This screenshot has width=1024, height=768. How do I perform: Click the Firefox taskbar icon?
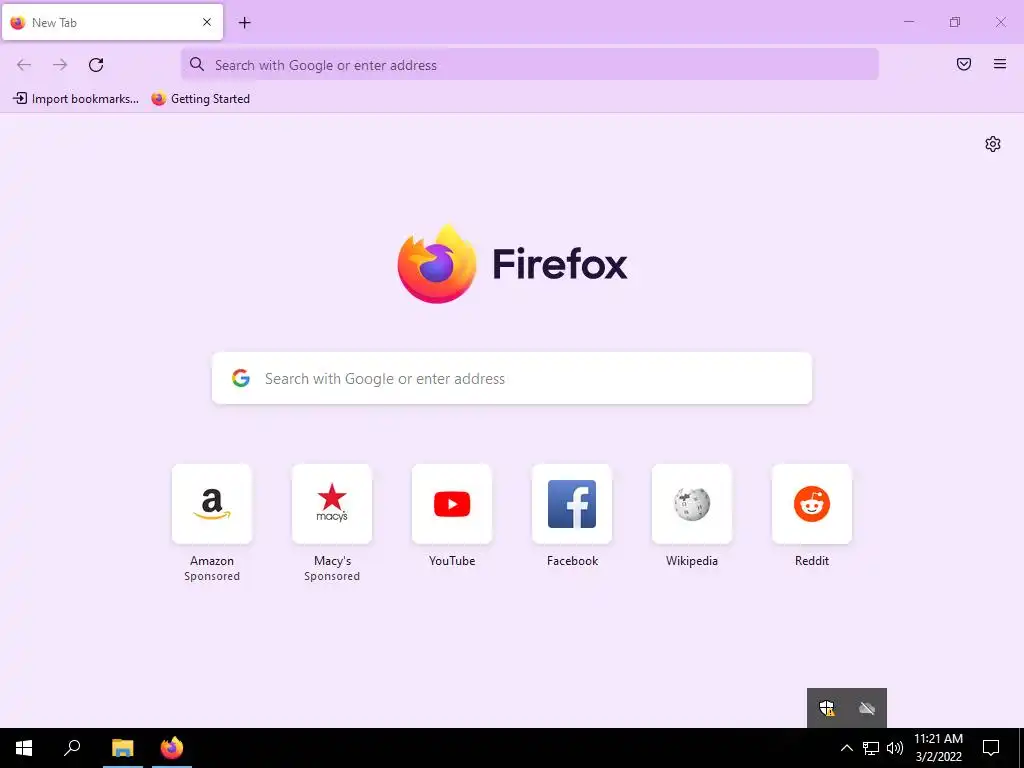pos(172,748)
